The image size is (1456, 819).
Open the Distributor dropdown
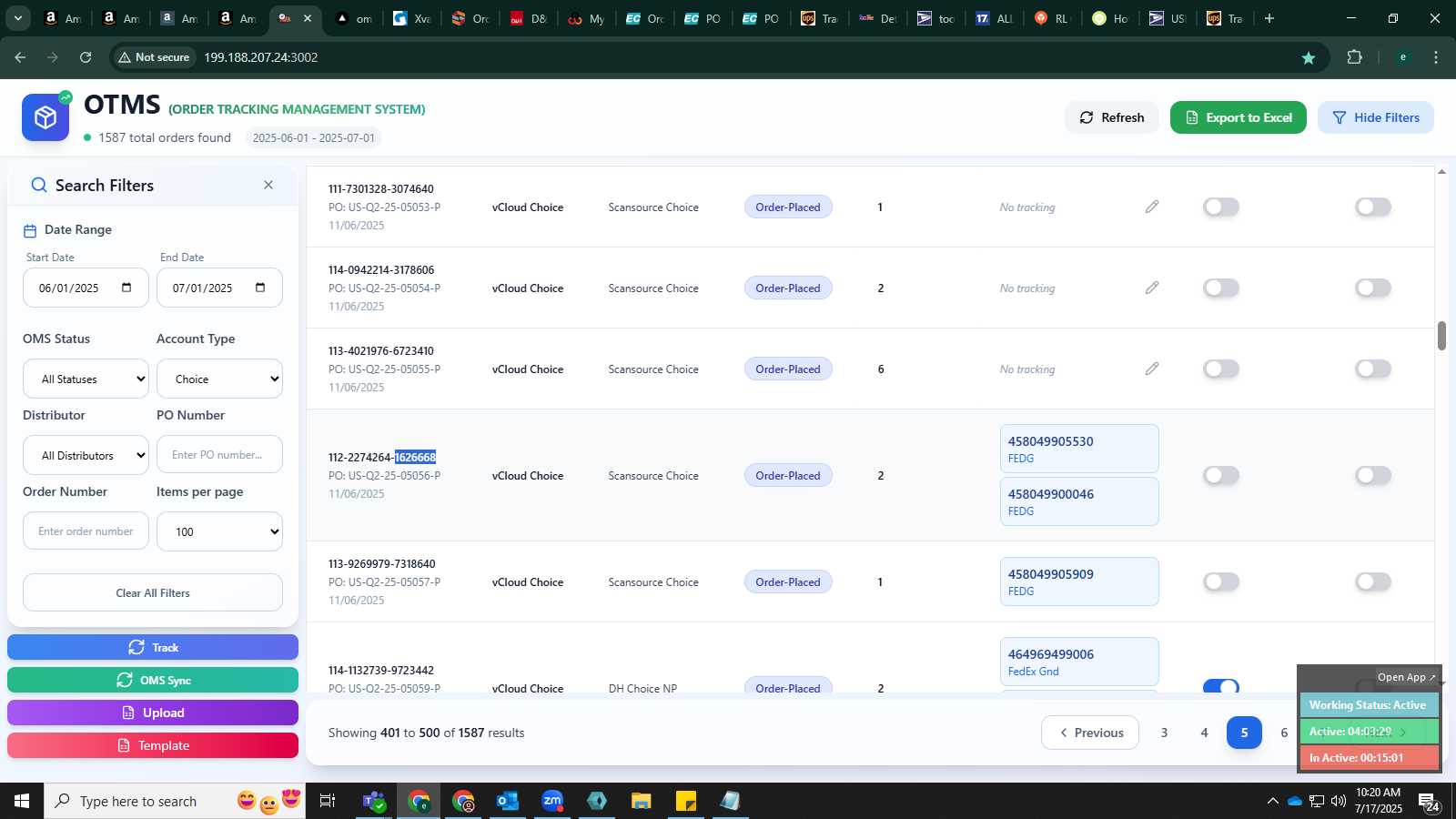(86, 455)
